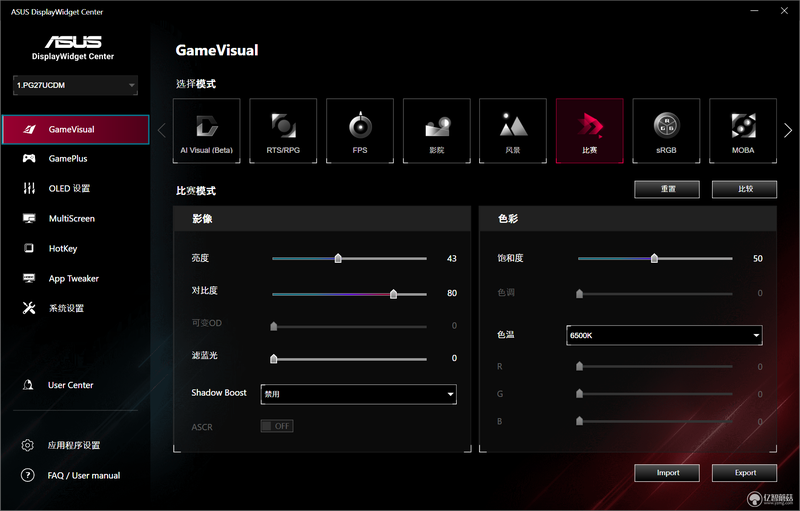
Task: Click the MultiScreen monitor icon
Action: pos(29,218)
